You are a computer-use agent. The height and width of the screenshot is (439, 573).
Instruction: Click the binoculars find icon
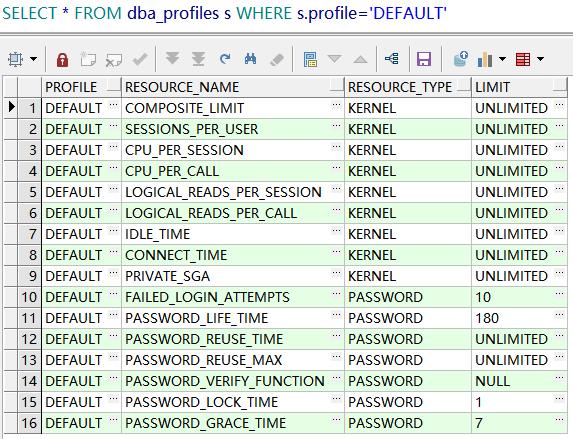(250, 59)
